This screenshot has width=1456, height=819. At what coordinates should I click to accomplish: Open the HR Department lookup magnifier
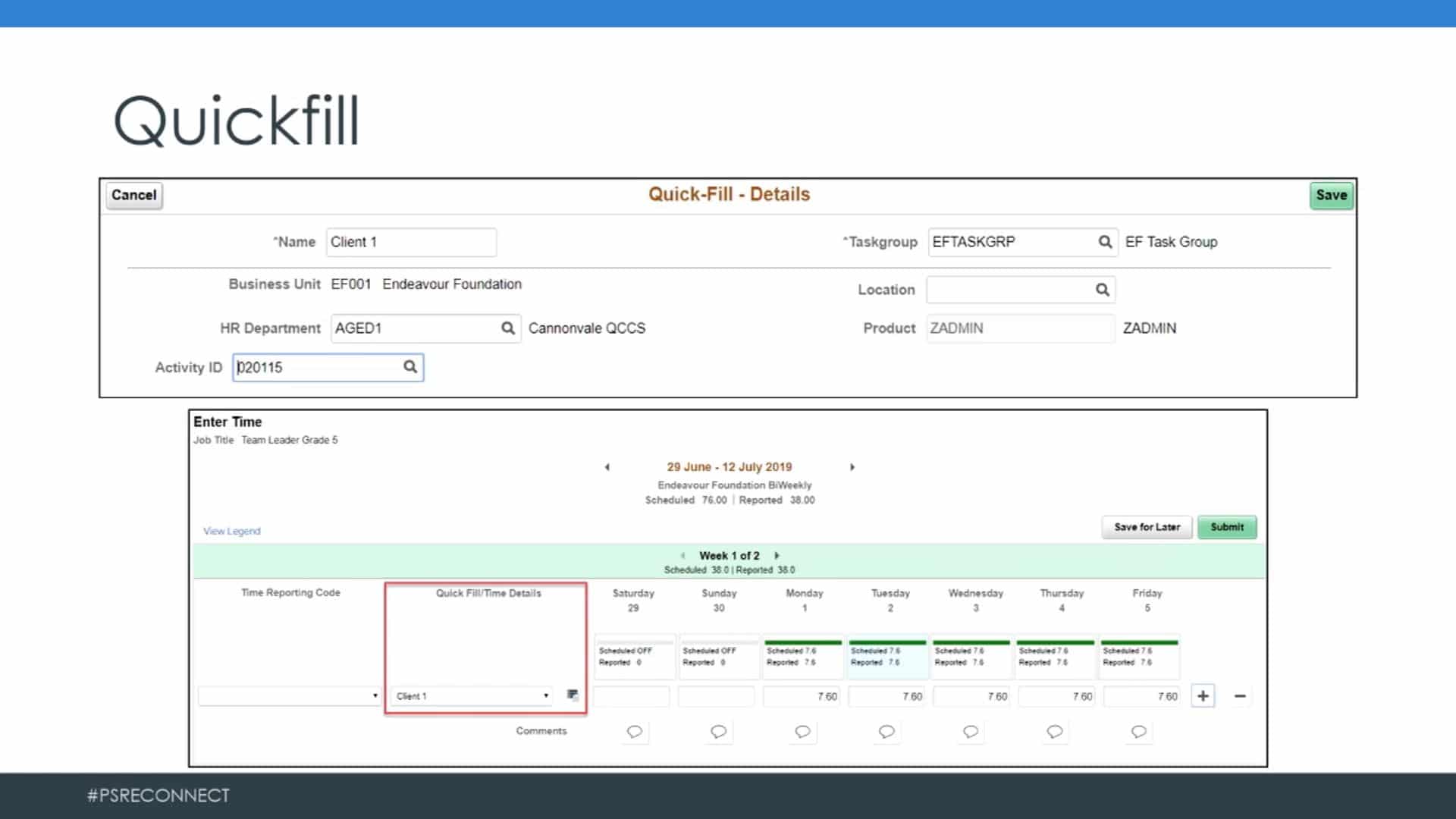507,328
